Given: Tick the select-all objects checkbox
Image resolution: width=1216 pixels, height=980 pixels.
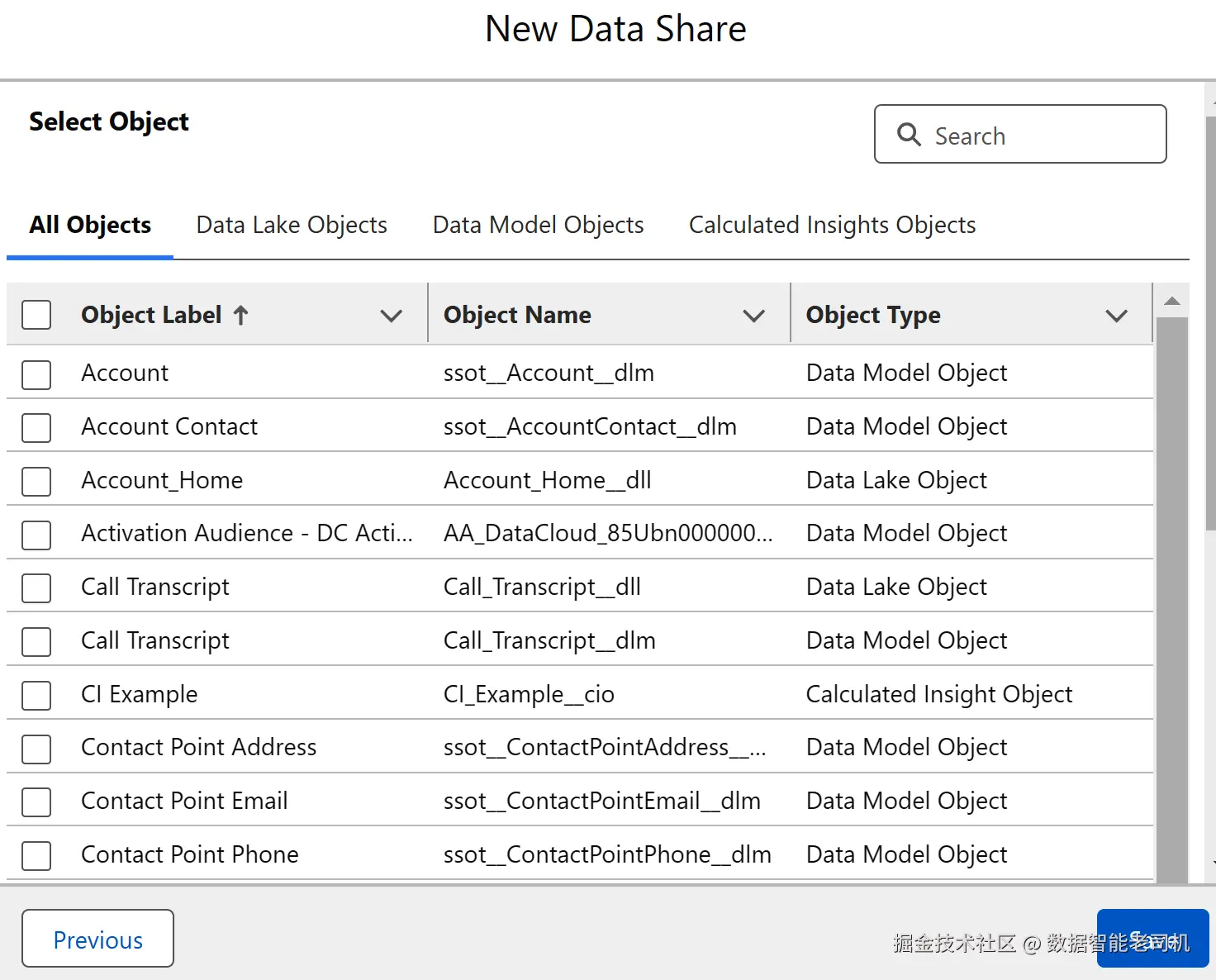Looking at the screenshot, I should (36, 315).
